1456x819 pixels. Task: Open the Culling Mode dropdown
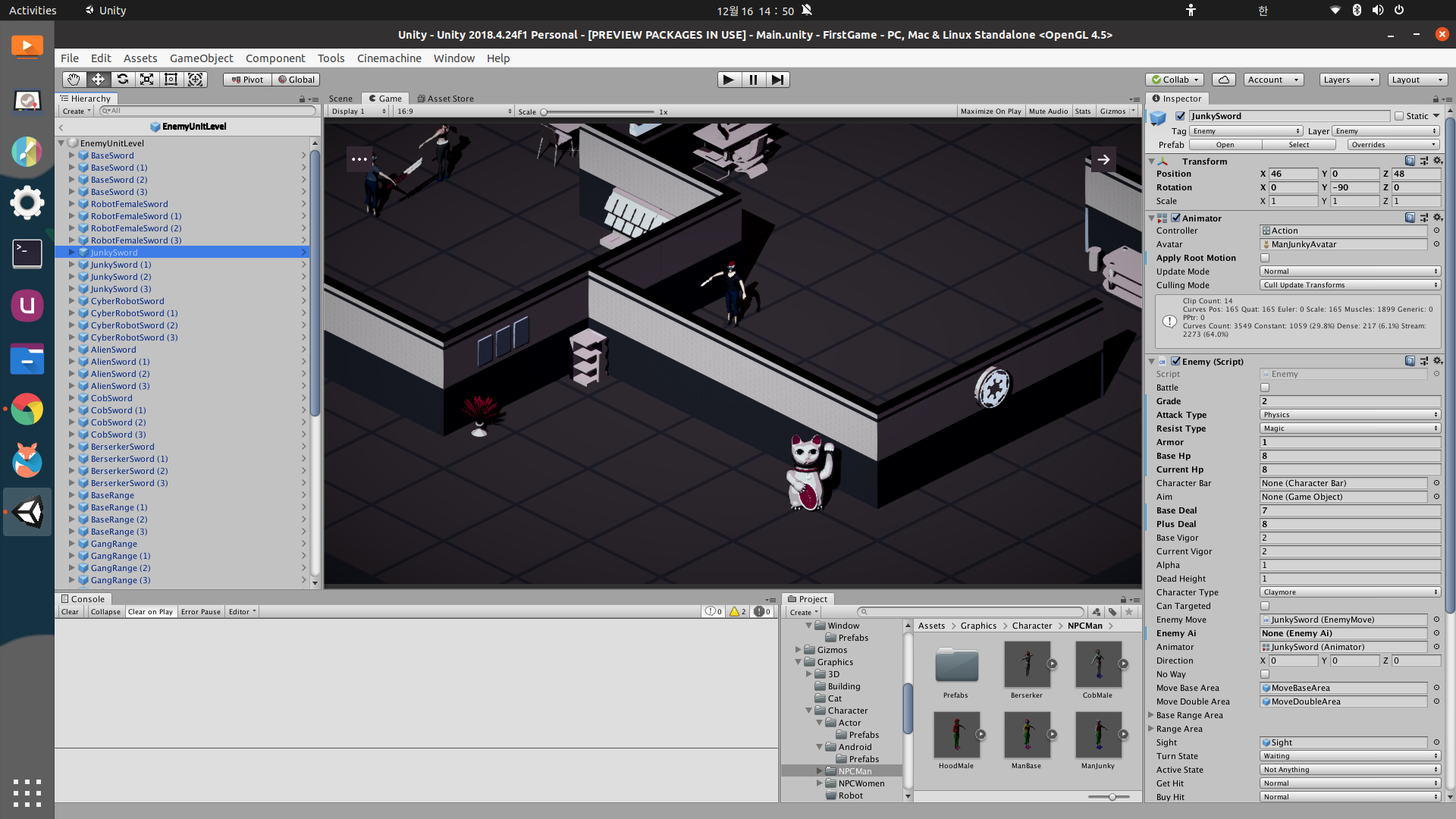click(x=1350, y=285)
